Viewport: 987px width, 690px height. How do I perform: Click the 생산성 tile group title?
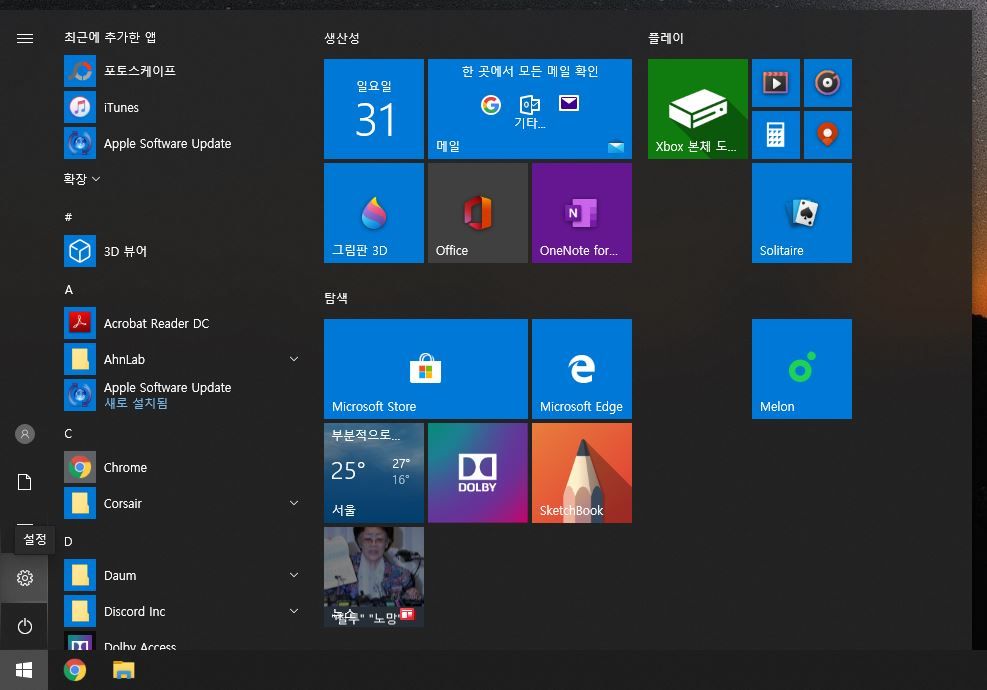tap(342, 38)
